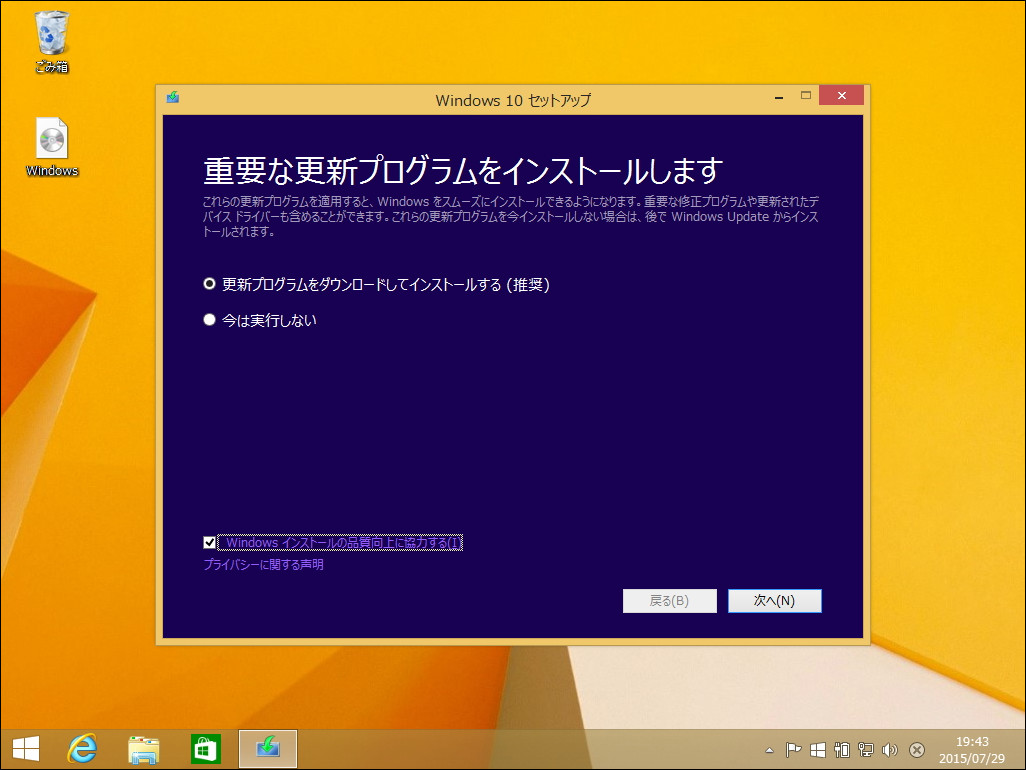The width and height of the screenshot is (1026, 770).
Task: Launch the Windows Store from the taskbar
Action: pos(205,749)
